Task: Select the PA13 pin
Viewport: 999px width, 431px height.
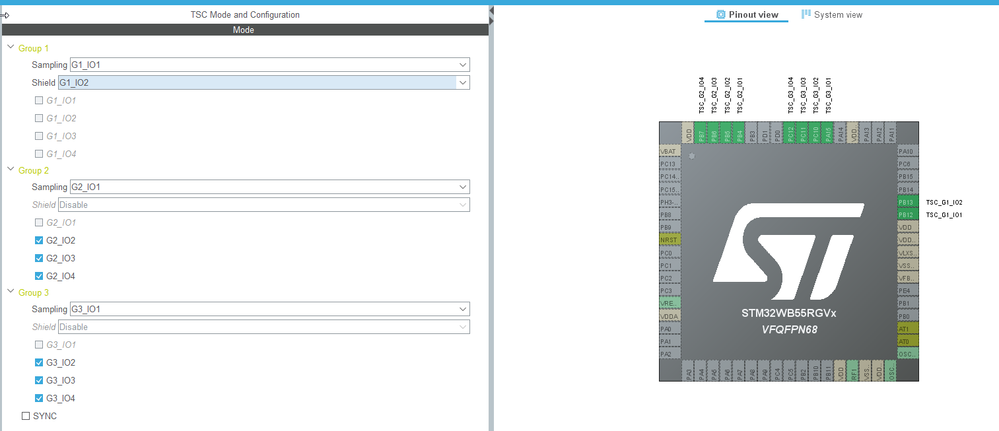Action: (866, 133)
